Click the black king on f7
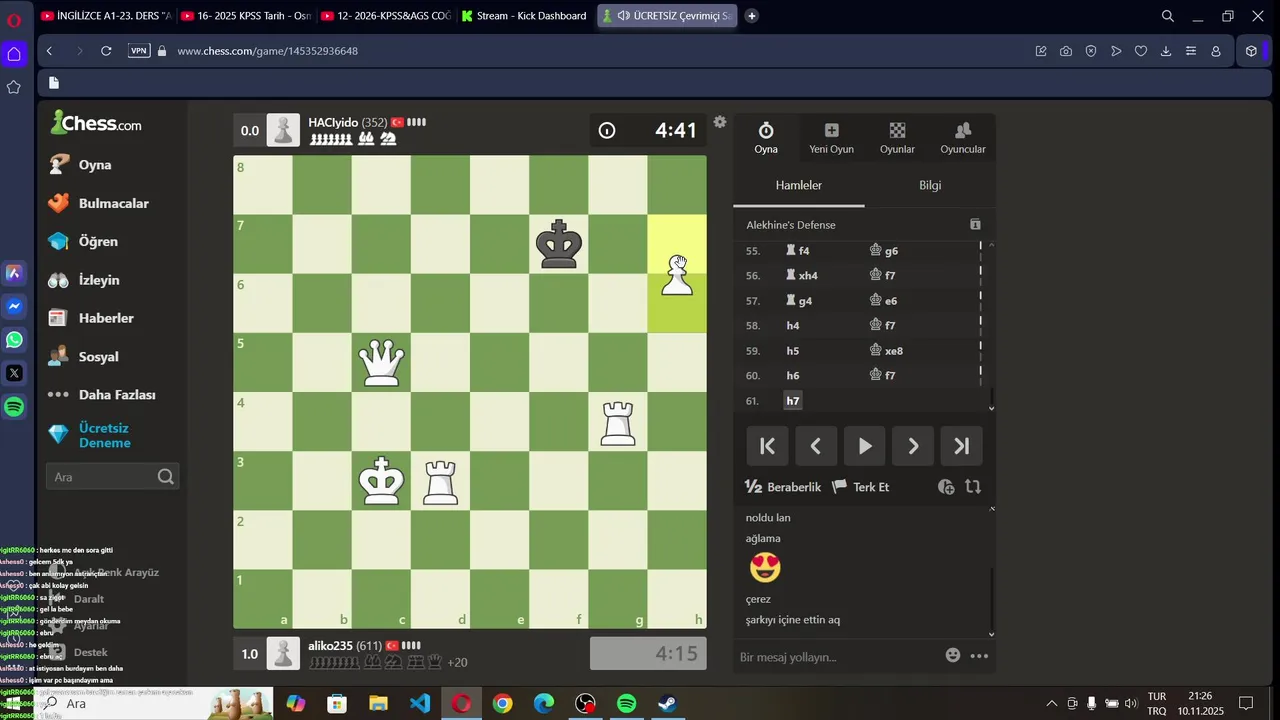This screenshot has width=1280, height=720. 559,244
